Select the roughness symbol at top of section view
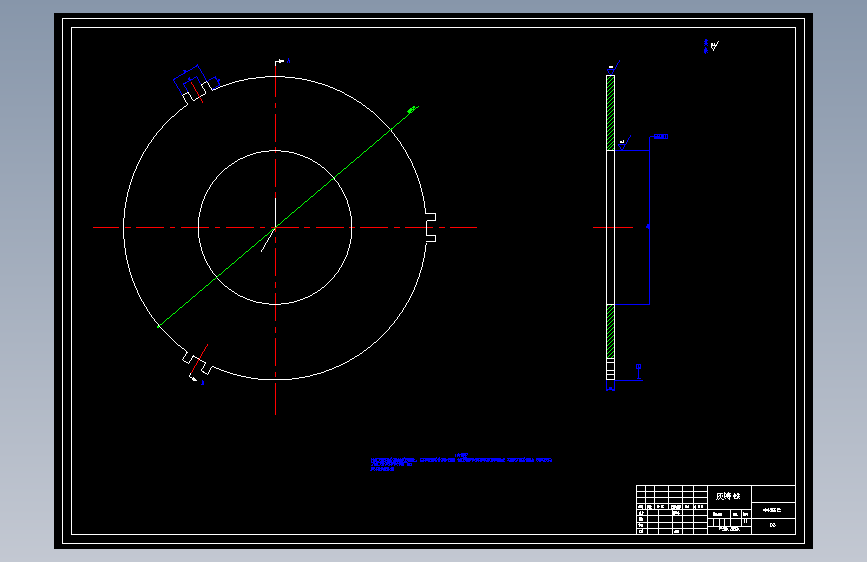 click(x=614, y=67)
